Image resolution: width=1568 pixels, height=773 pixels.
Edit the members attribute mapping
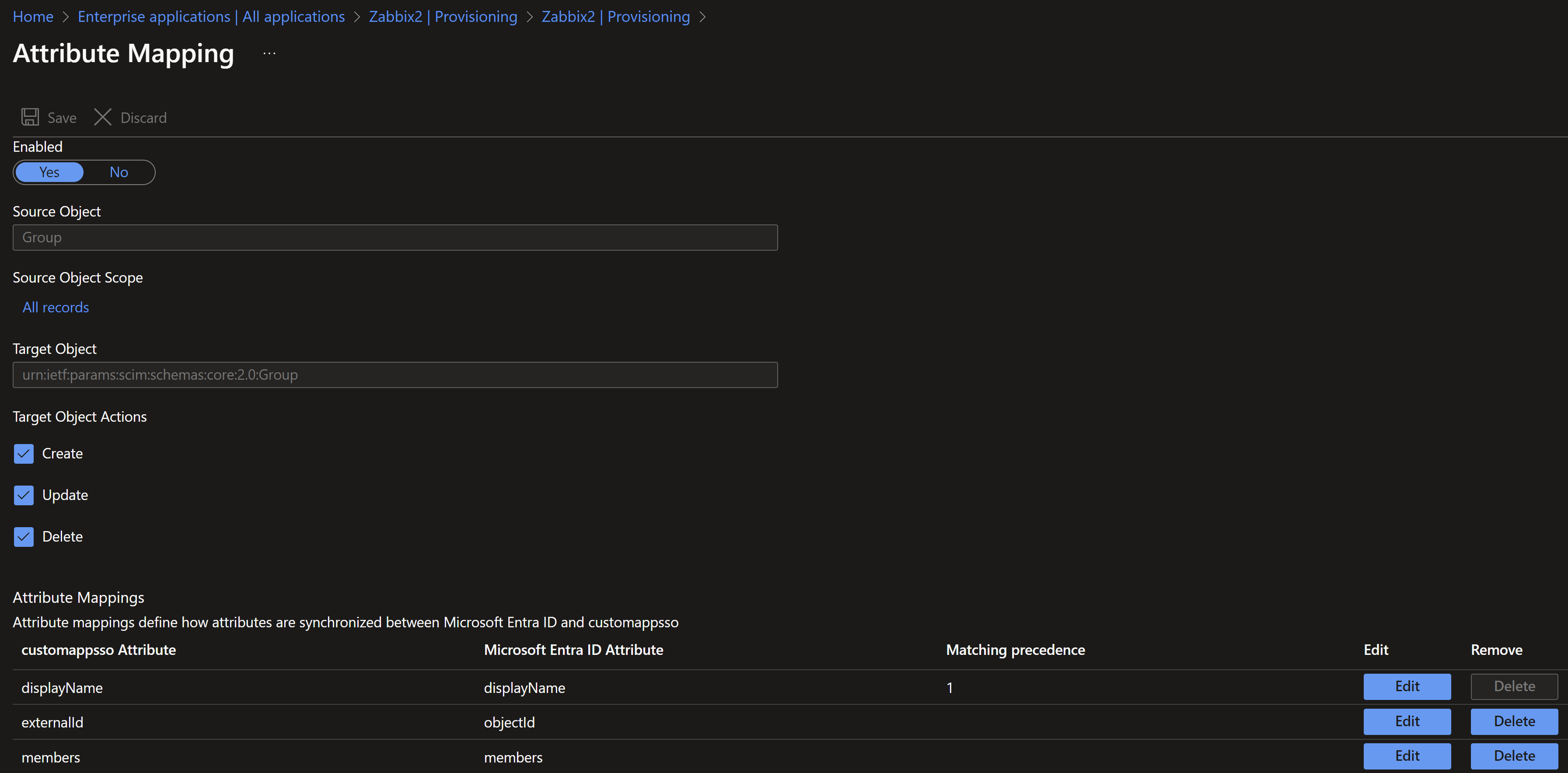[x=1407, y=756]
